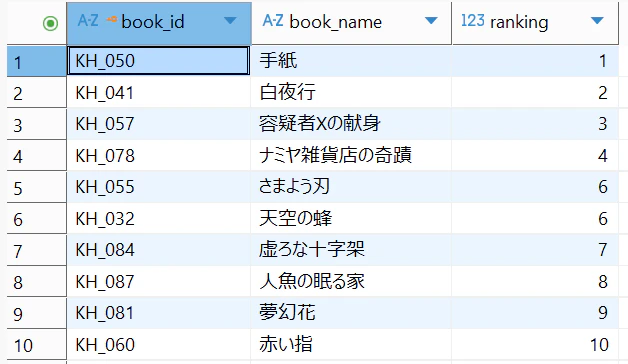This screenshot has height=364, width=628.
Task: Click the book name 人魚の眠る家
Action: (x=312, y=282)
